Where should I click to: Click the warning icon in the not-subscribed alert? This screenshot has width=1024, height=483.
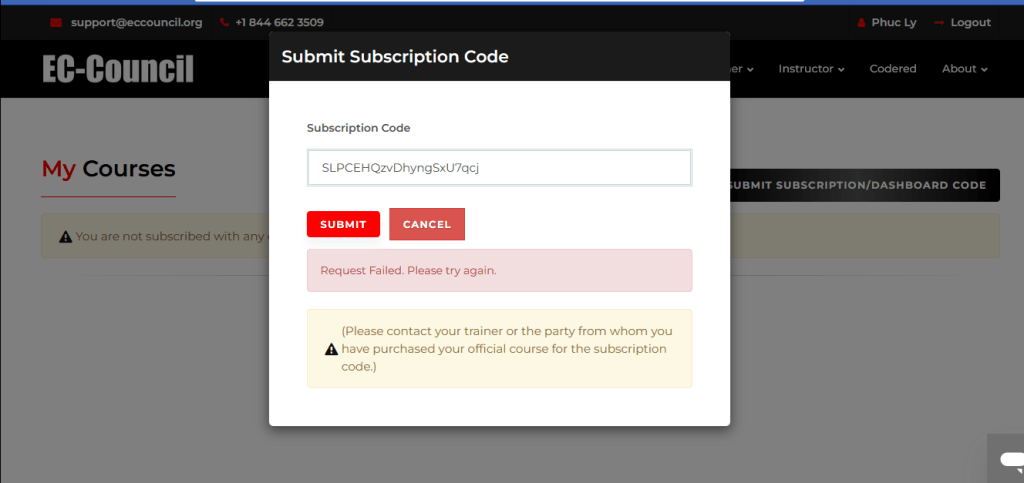(65, 237)
